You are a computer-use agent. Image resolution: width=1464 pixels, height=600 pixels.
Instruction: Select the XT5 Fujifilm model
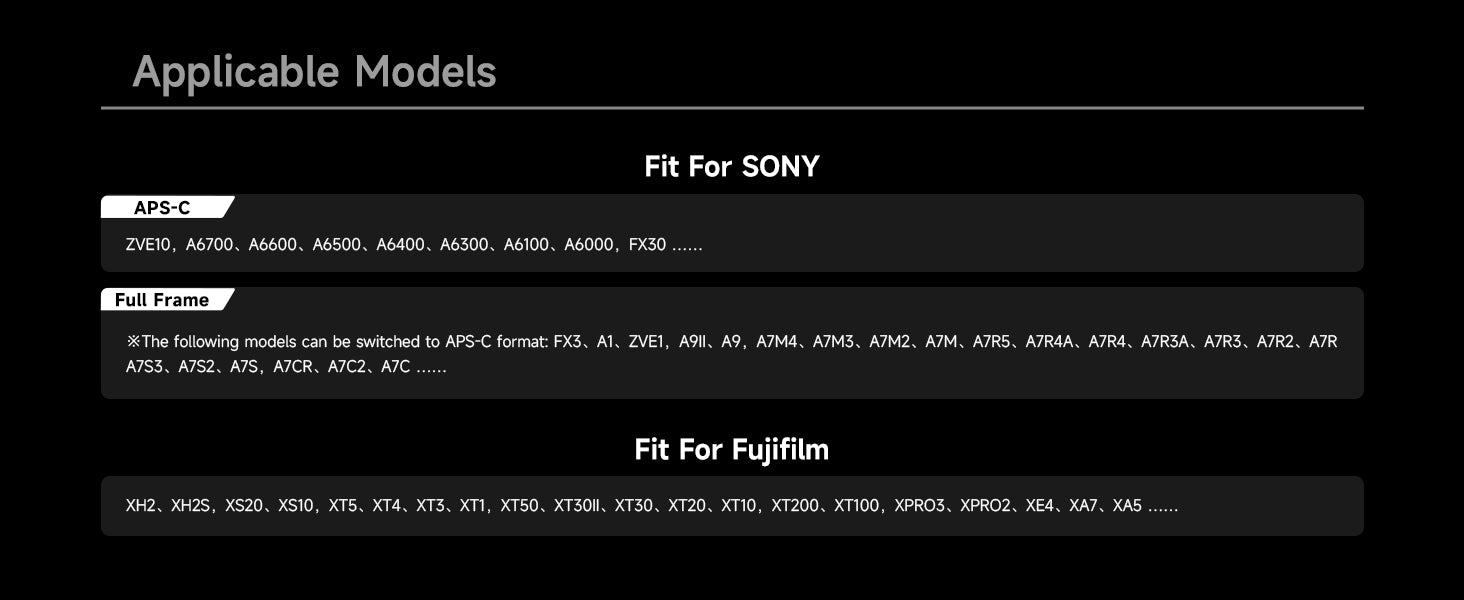343,506
